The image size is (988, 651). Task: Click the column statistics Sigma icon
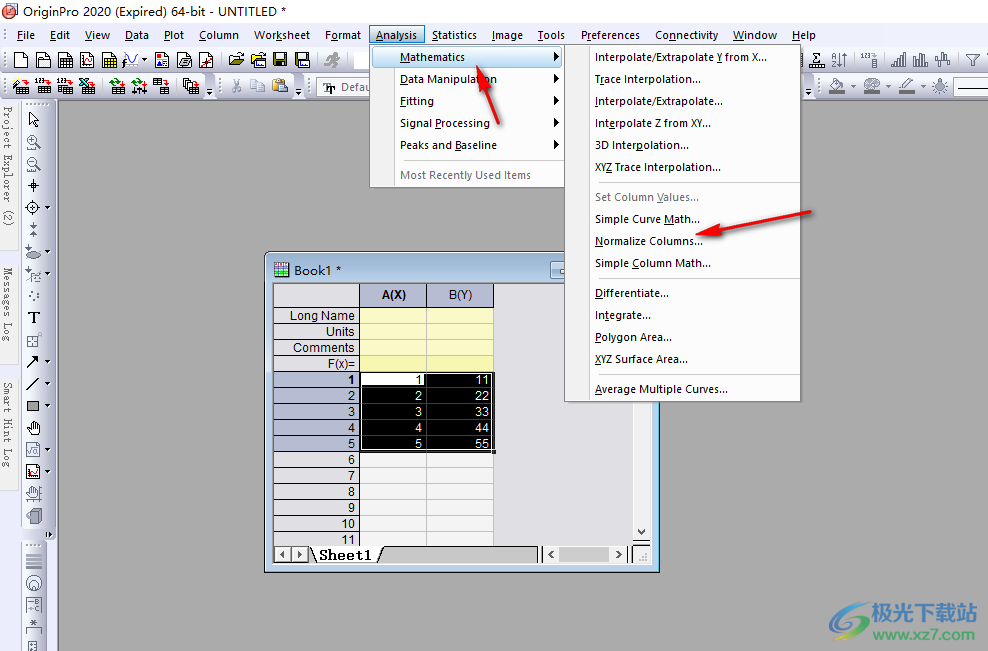pos(818,60)
